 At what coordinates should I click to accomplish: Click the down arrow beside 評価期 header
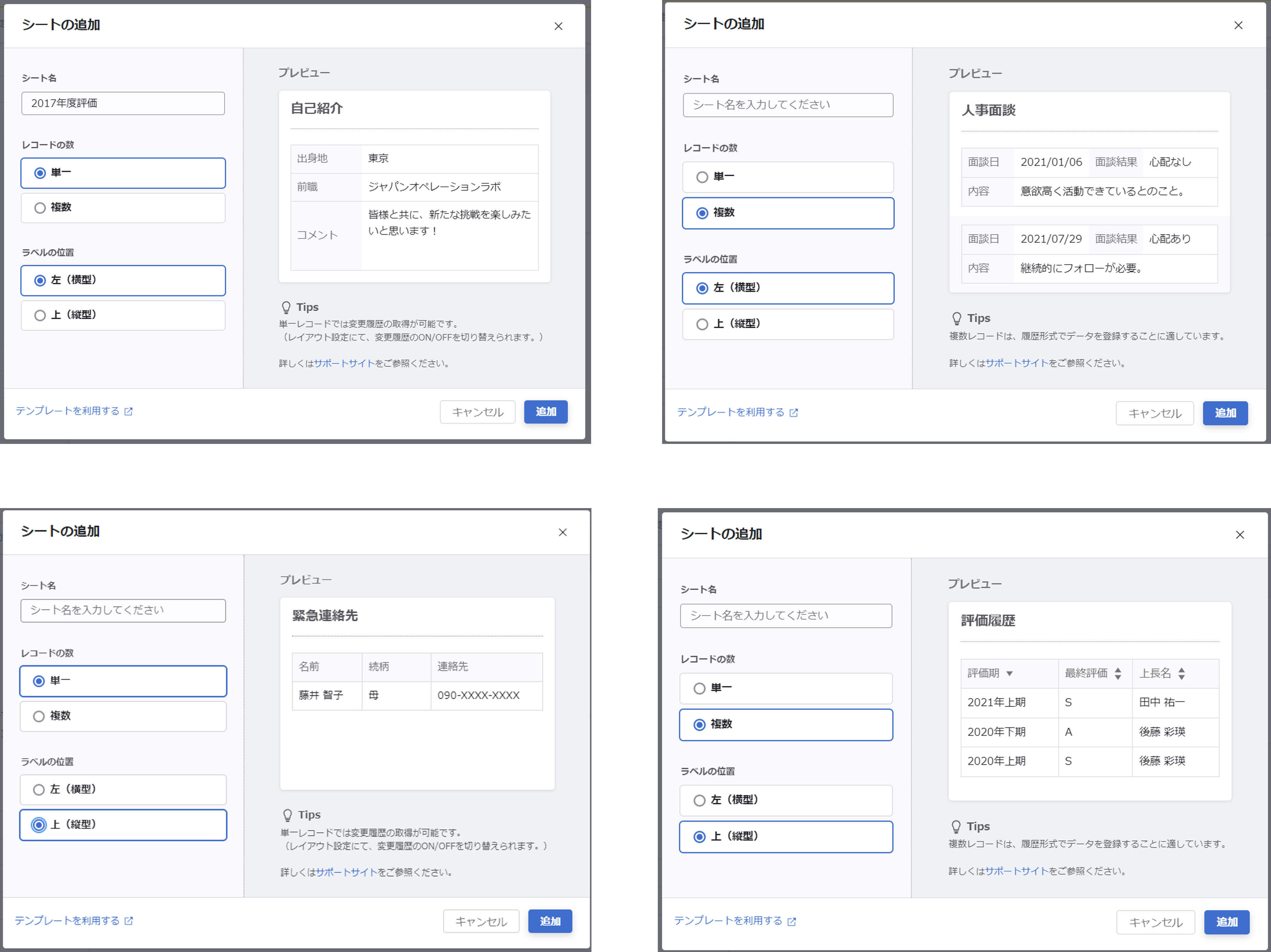(1010, 674)
